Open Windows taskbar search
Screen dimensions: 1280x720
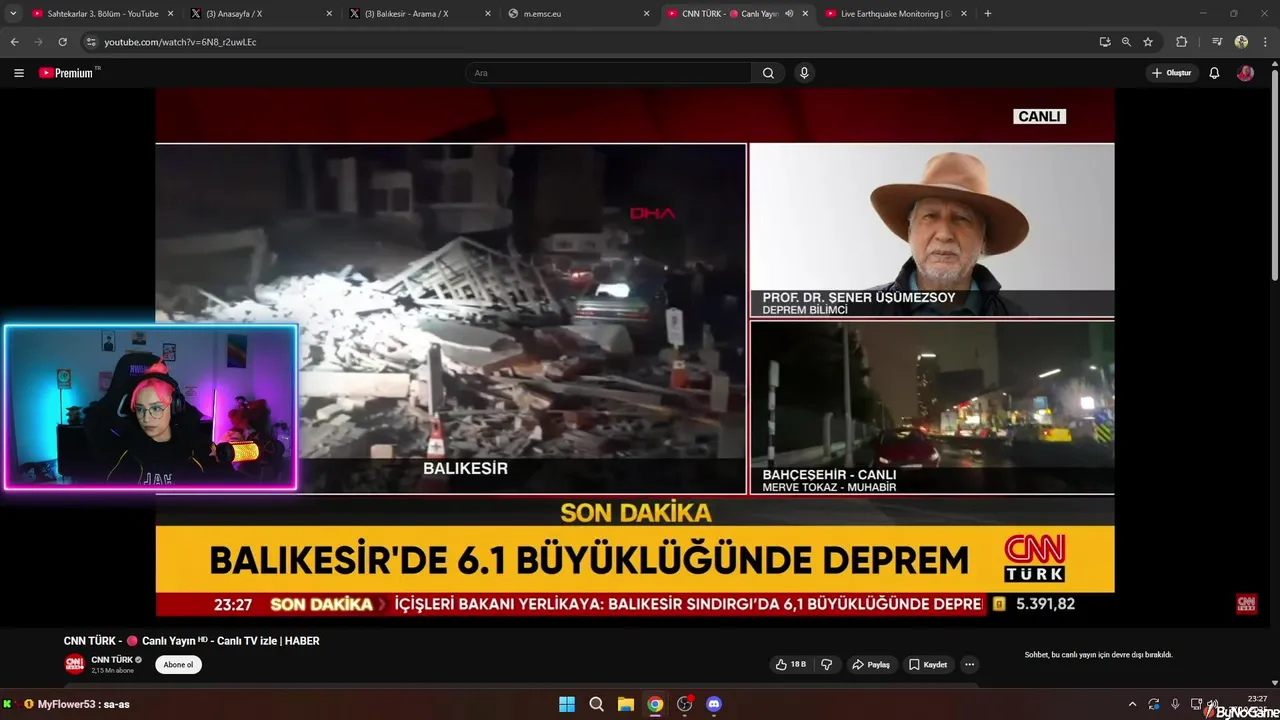pos(596,704)
